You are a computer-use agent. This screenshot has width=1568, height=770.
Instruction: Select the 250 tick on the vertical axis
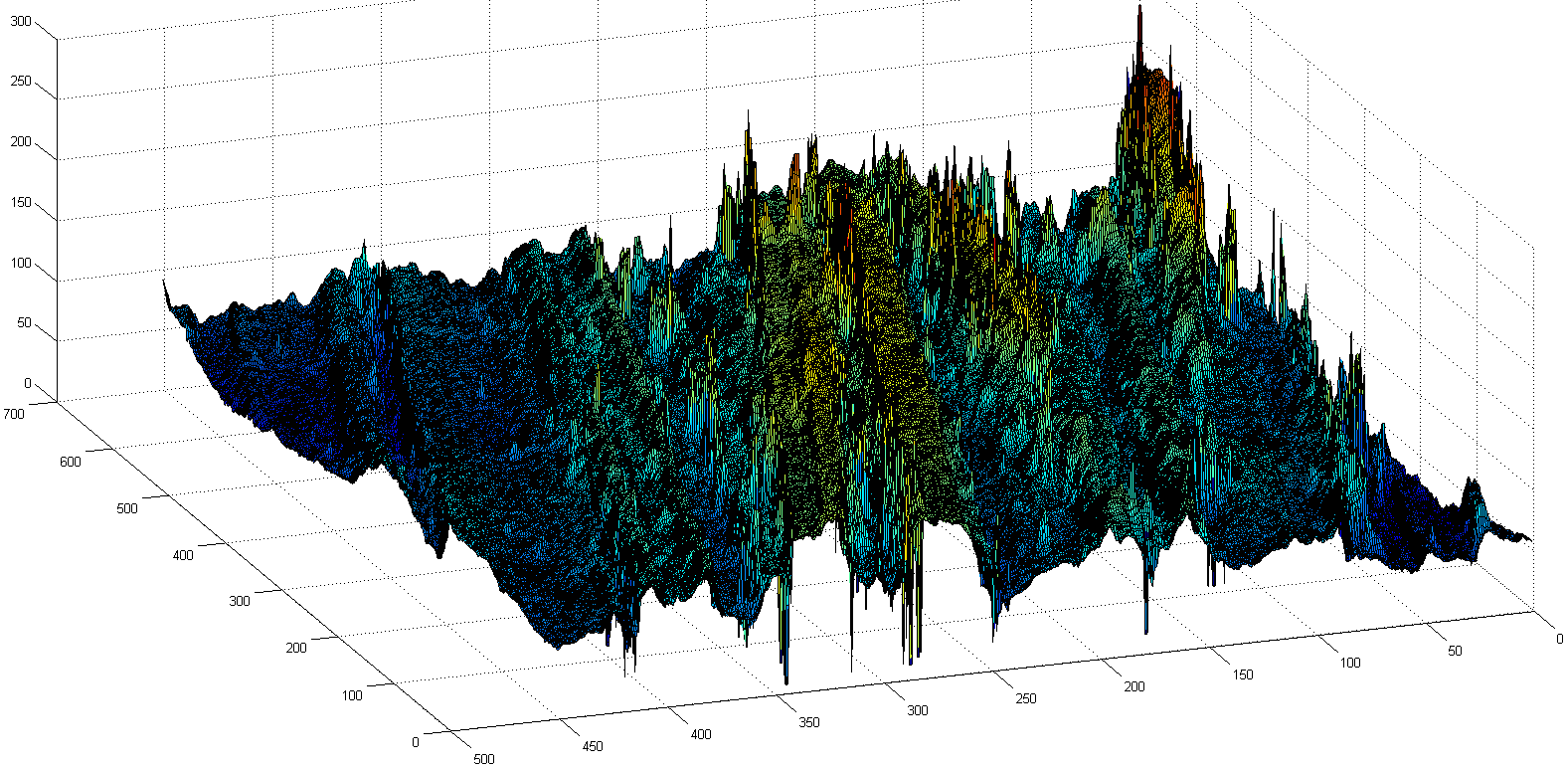click(x=21, y=82)
